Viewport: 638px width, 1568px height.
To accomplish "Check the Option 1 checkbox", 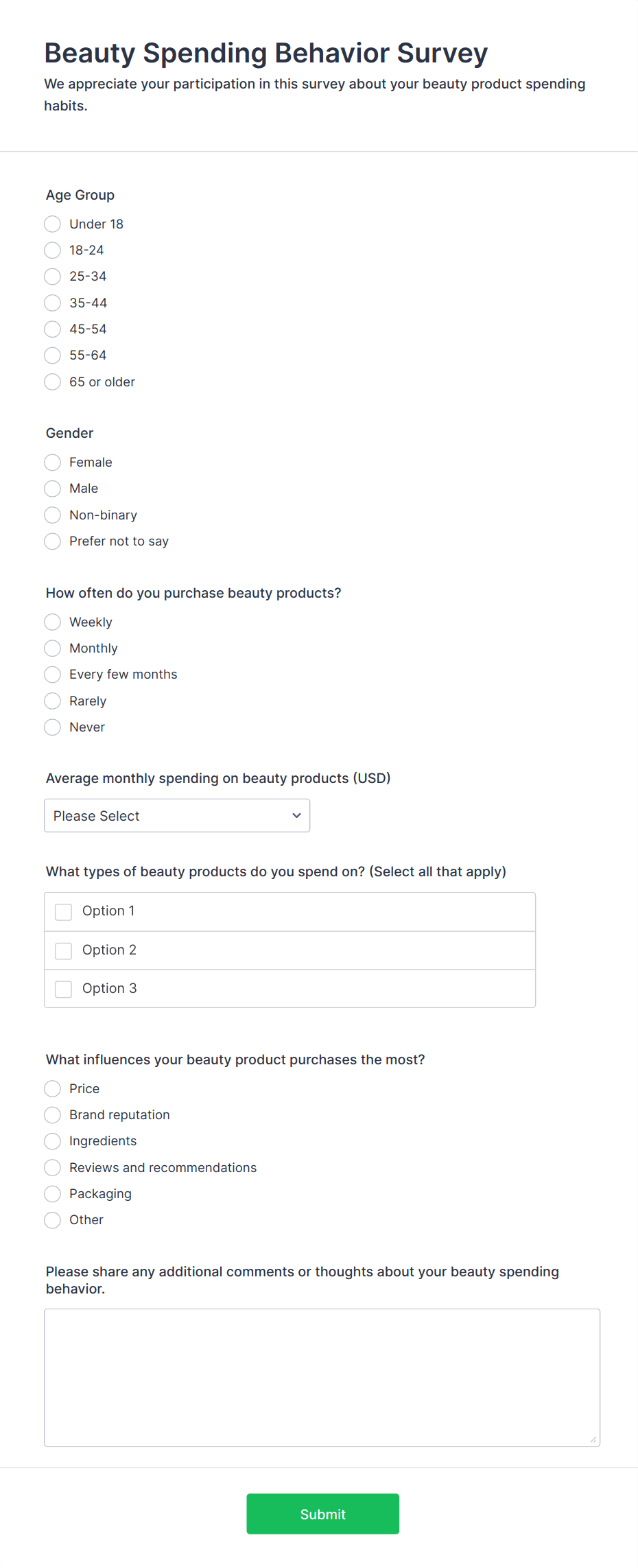I will click(x=64, y=912).
